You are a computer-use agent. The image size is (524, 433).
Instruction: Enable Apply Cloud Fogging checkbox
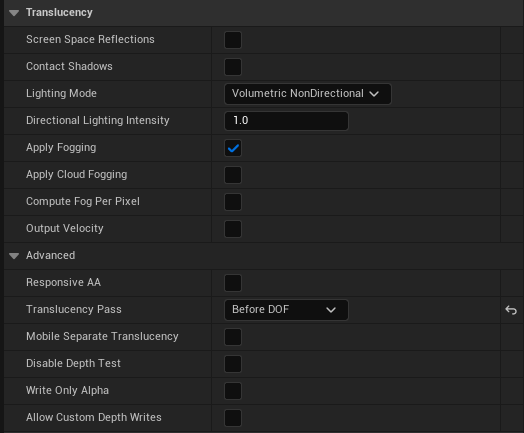[233, 175]
